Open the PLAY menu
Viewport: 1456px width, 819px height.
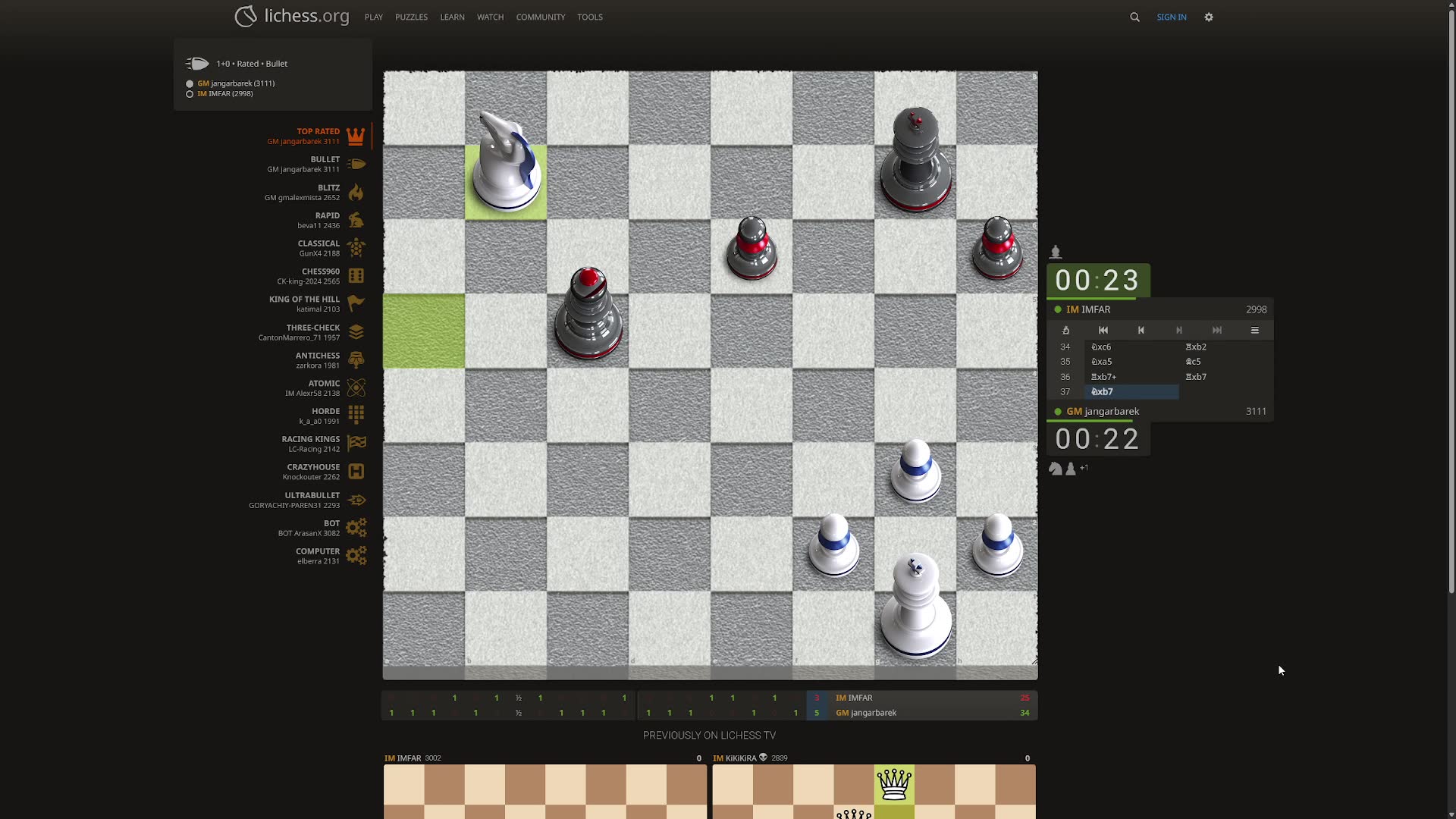tap(373, 17)
